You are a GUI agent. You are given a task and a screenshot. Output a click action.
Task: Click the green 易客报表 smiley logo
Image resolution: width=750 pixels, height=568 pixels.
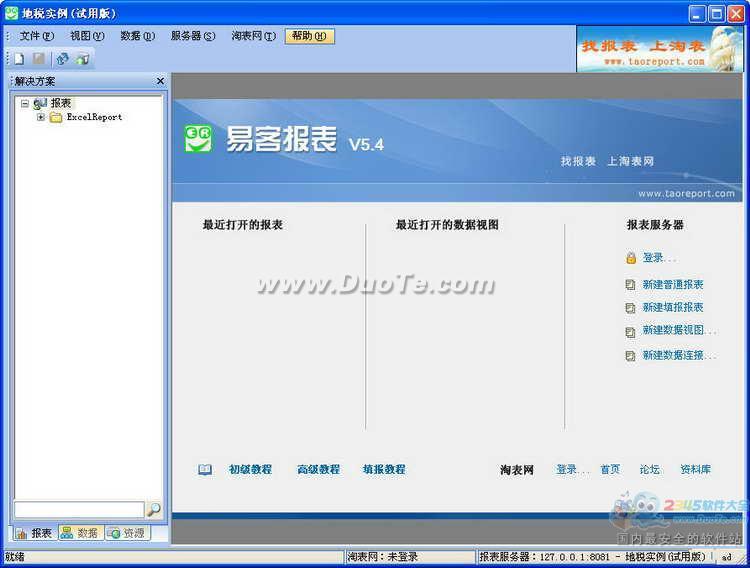(198, 138)
